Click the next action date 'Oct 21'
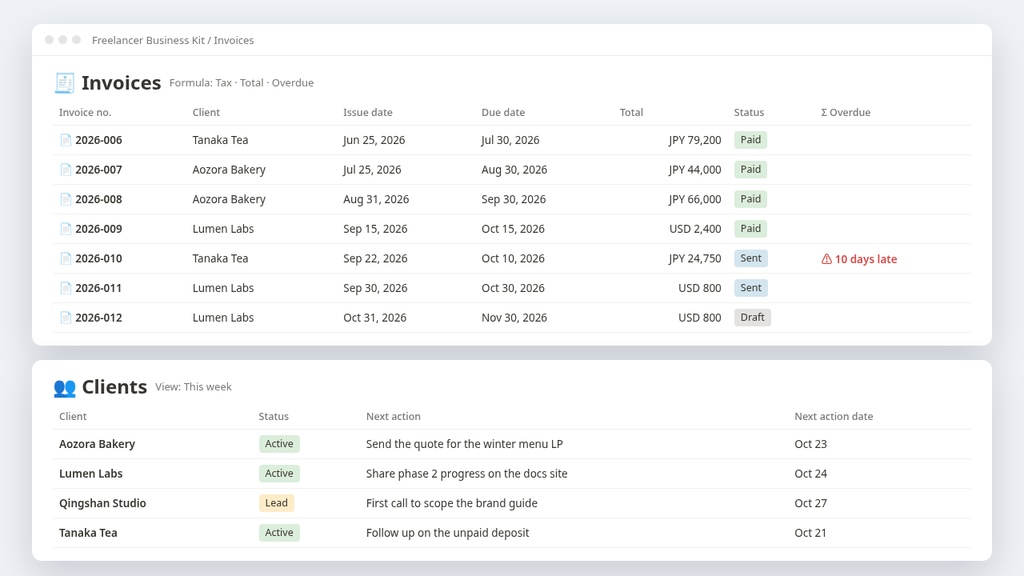This screenshot has height=576, width=1024. click(810, 533)
